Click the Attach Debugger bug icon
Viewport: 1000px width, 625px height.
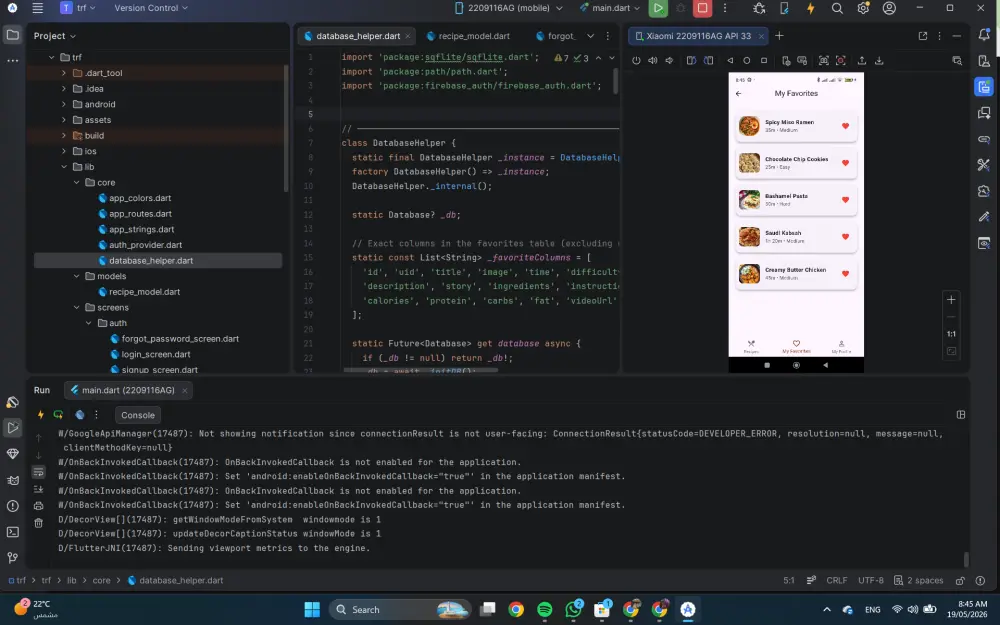(759, 8)
